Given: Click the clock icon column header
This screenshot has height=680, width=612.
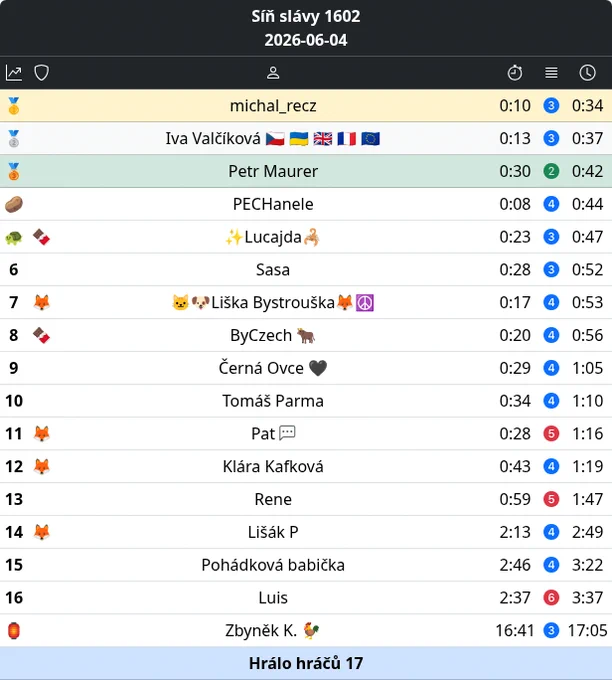Looking at the screenshot, I should click(587, 73).
